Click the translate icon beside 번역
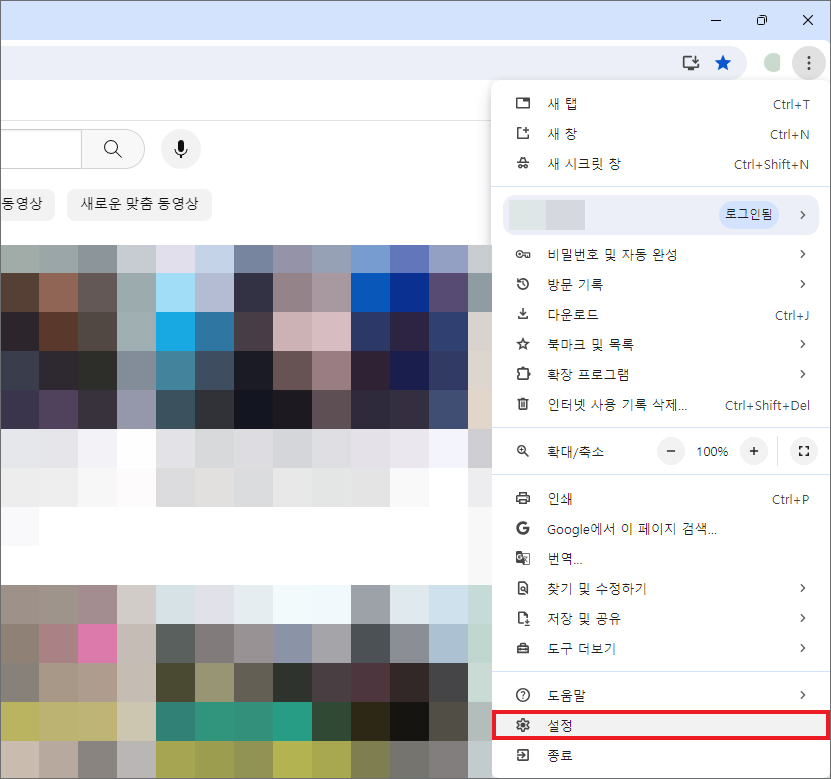Viewport: 831px width, 779px height. (x=523, y=558)
